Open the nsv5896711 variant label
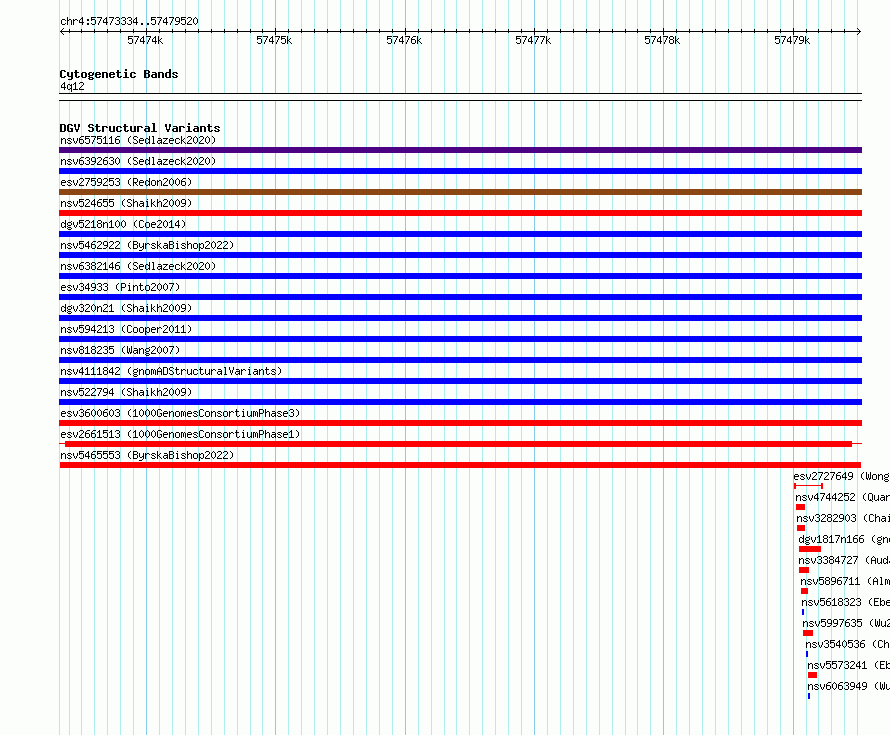Viewport: 890px width, 735px height. tap(845, 581)
